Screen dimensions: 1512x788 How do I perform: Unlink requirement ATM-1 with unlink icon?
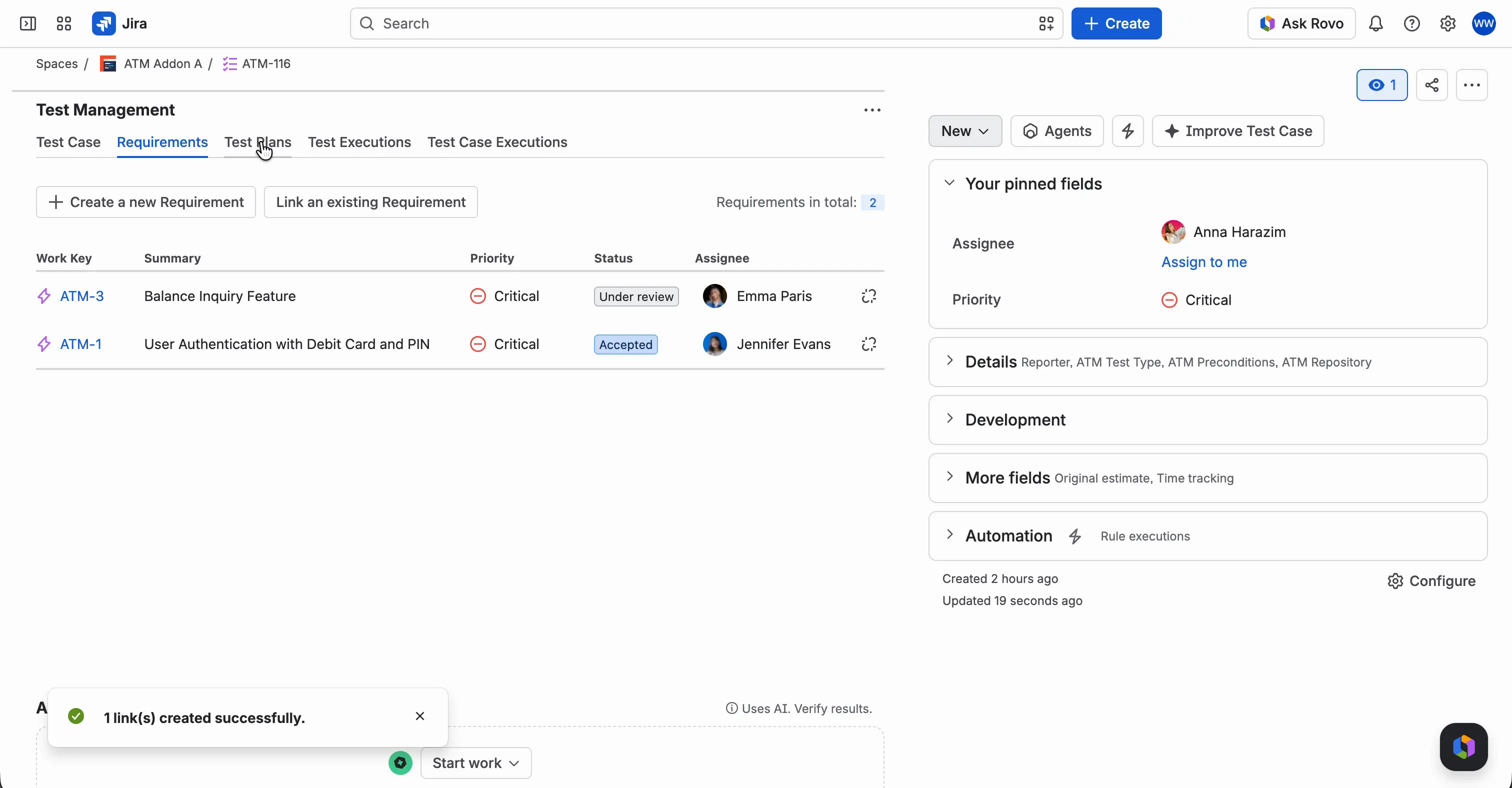click(x=868, y=344)
